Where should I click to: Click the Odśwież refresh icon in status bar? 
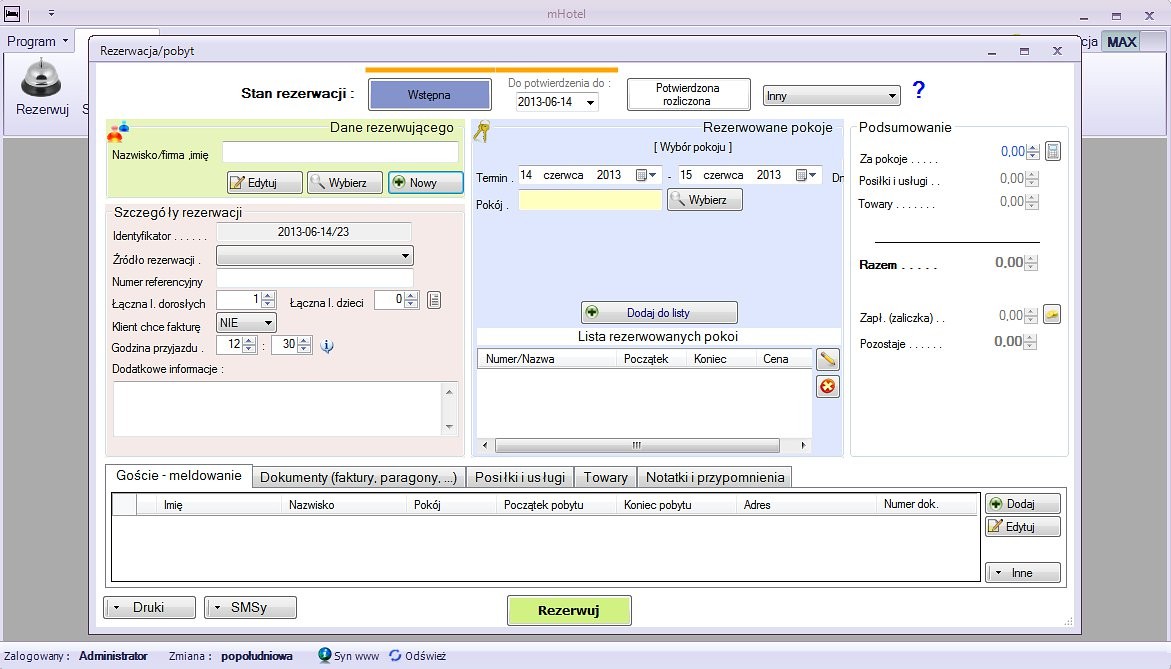(x=395, y=656)
